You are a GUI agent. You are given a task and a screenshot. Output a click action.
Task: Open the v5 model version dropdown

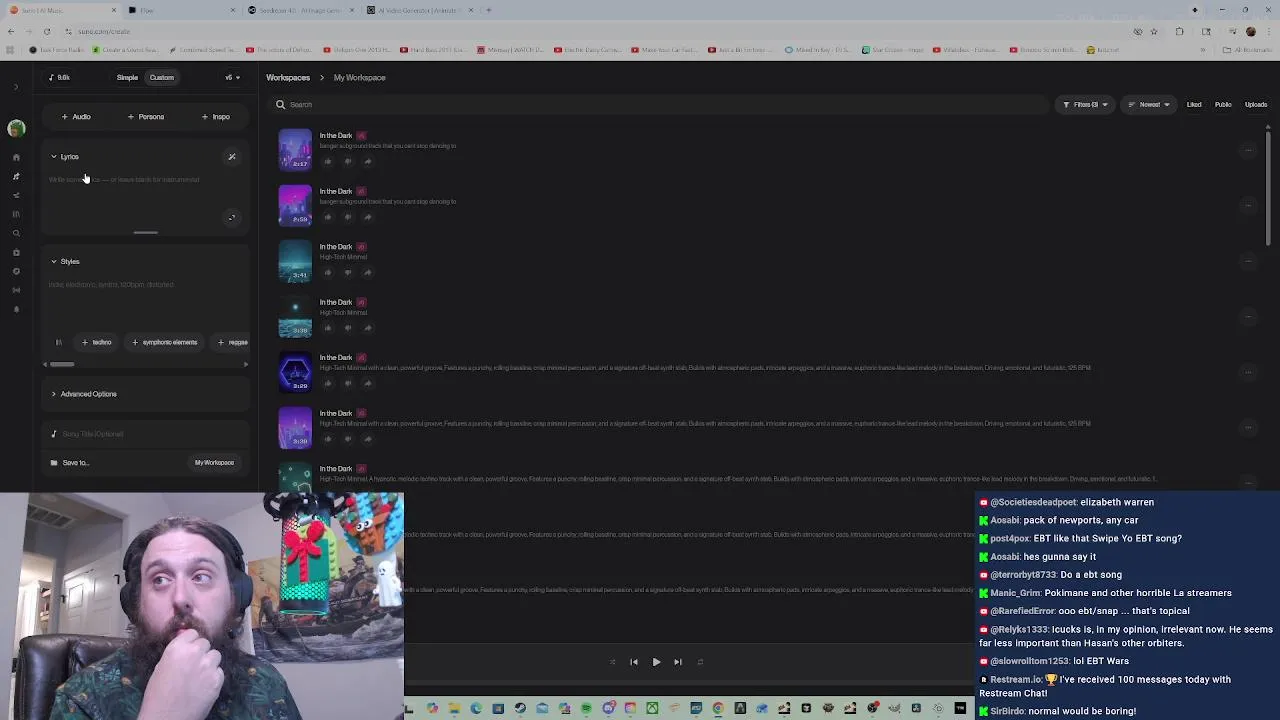(x=233, y=77)
